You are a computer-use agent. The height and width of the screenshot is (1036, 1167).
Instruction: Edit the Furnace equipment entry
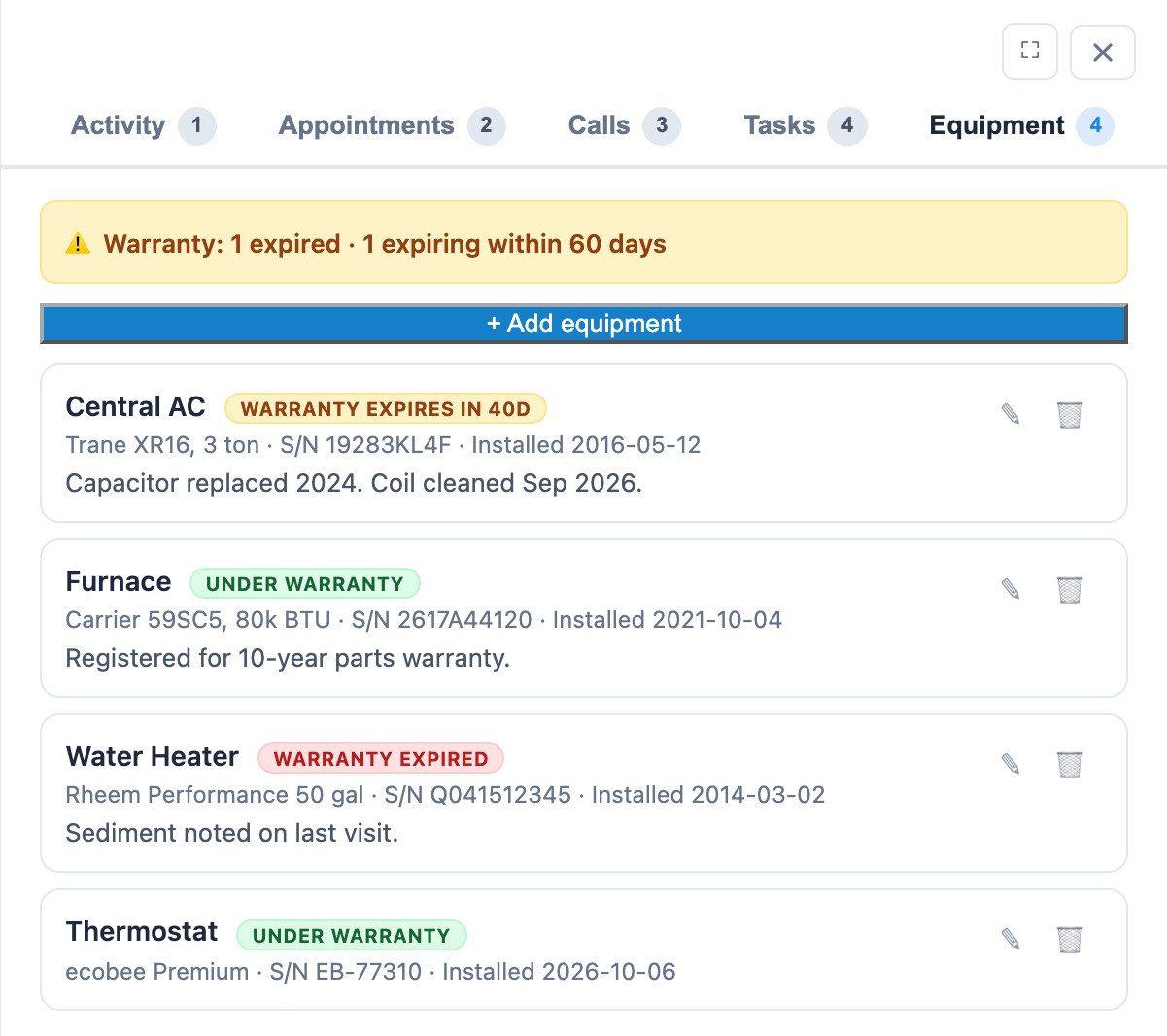tap(1011, 589)
